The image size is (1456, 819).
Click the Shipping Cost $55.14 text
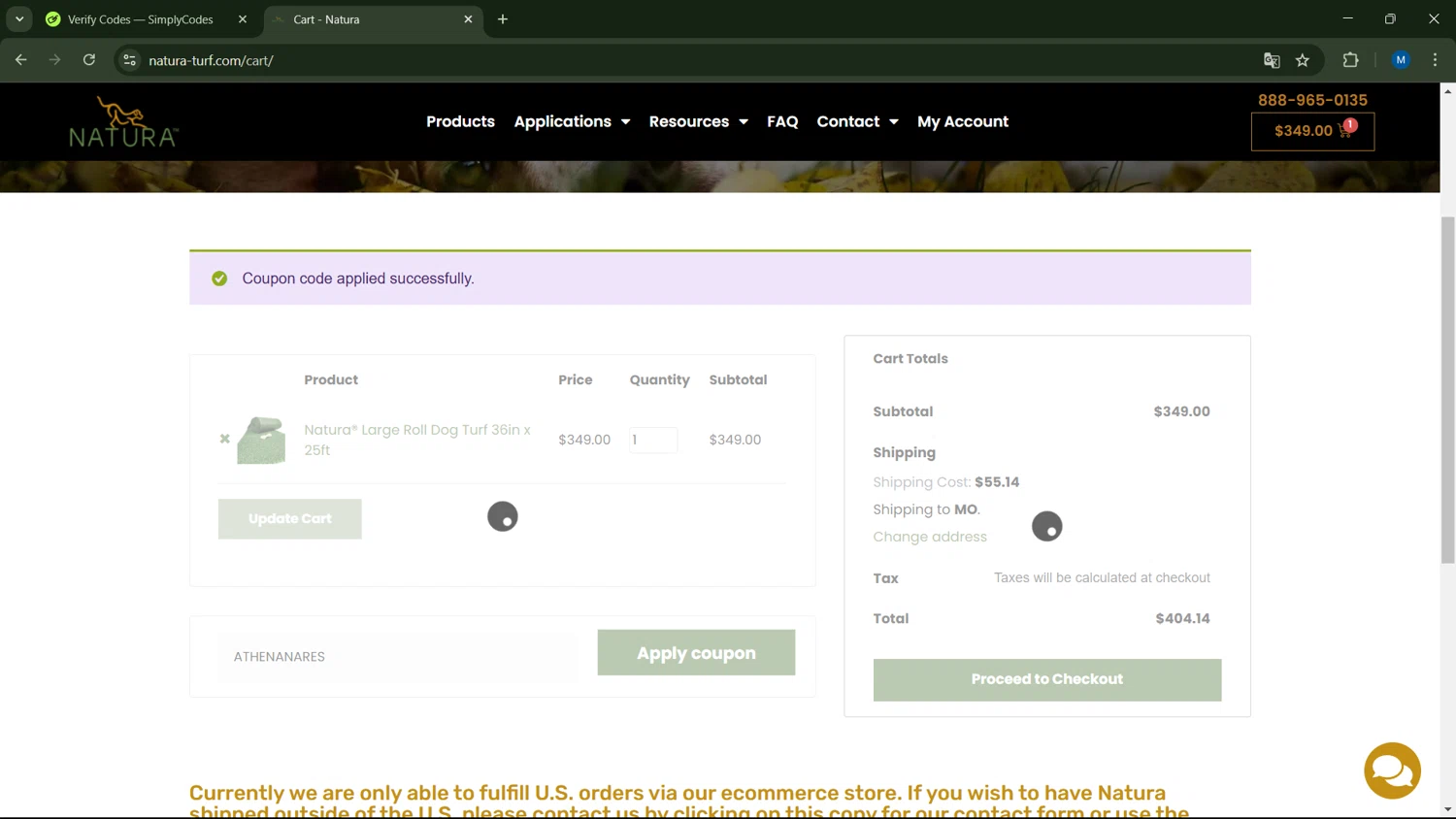coord(945,482)
